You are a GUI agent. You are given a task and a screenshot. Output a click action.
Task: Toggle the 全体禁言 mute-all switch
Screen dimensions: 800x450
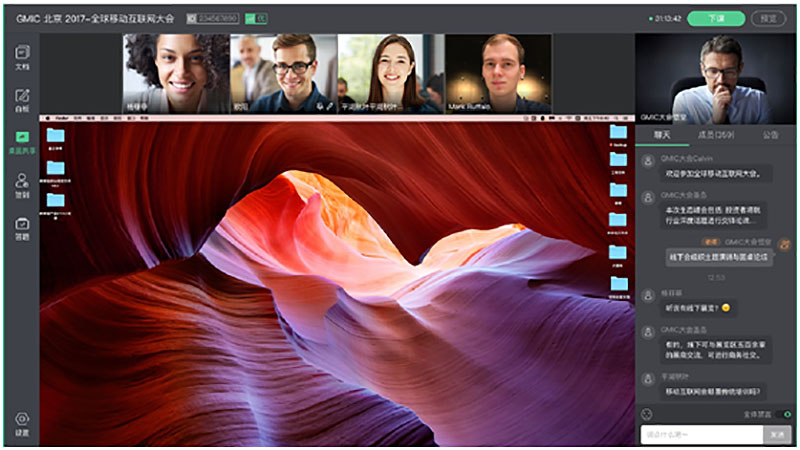click(x=784, y=414)
